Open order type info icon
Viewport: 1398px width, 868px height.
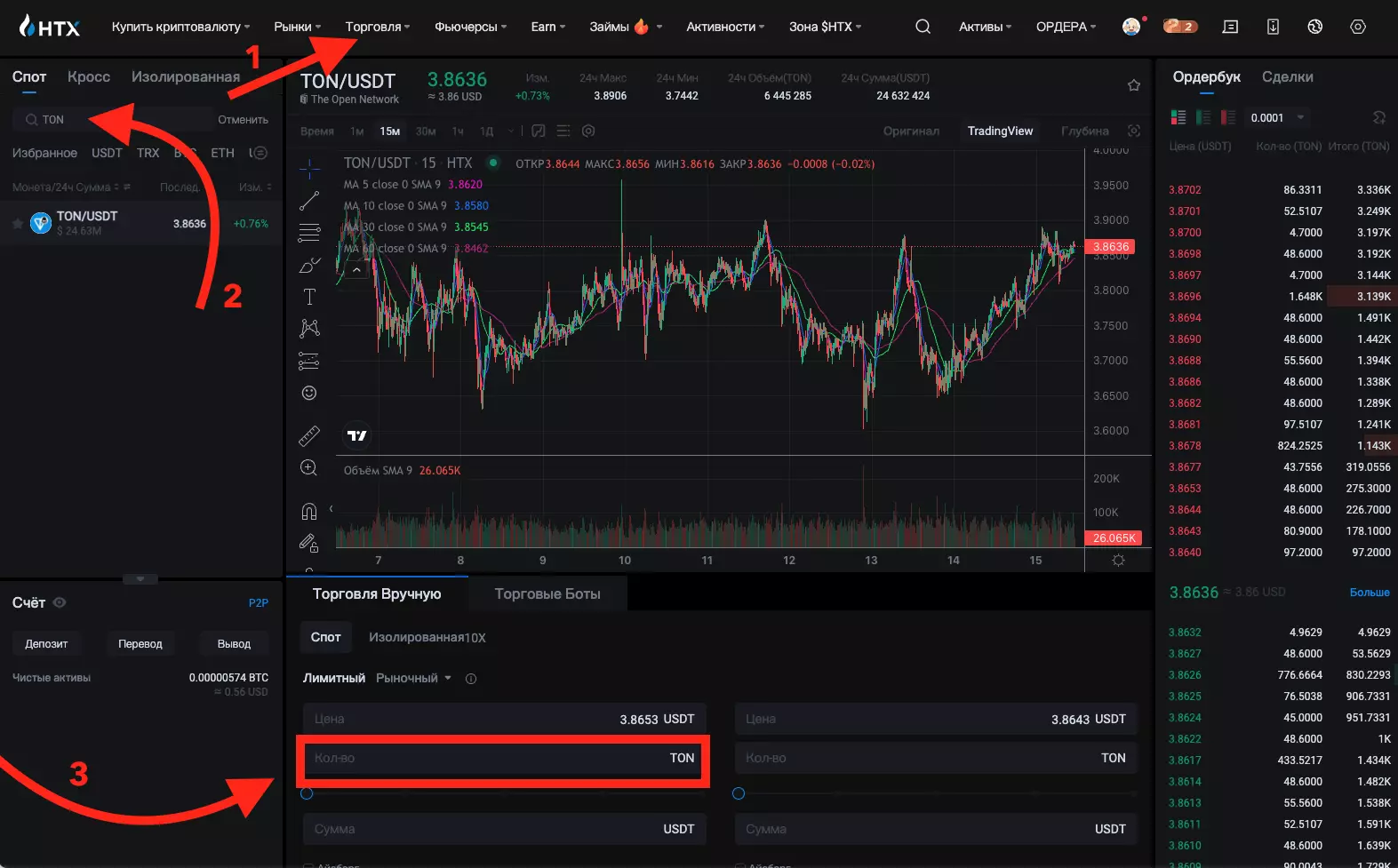click(x=471, y=679)
